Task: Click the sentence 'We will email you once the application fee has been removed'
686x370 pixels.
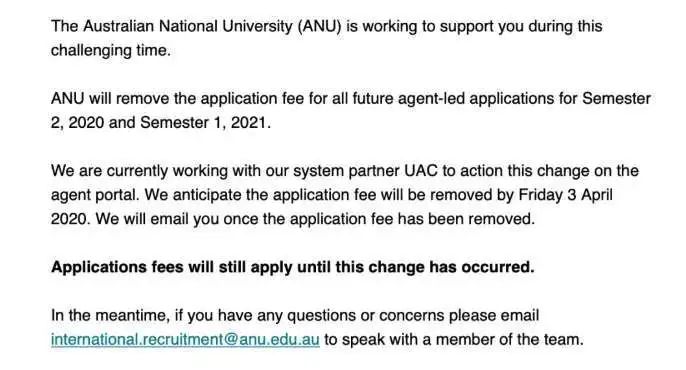Action: (315, 219)
